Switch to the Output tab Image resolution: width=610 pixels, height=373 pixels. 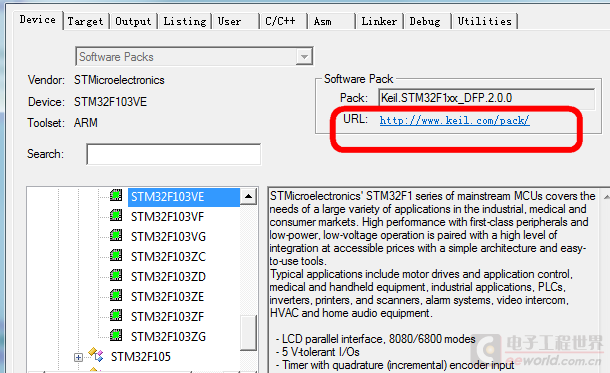point(133,21)
